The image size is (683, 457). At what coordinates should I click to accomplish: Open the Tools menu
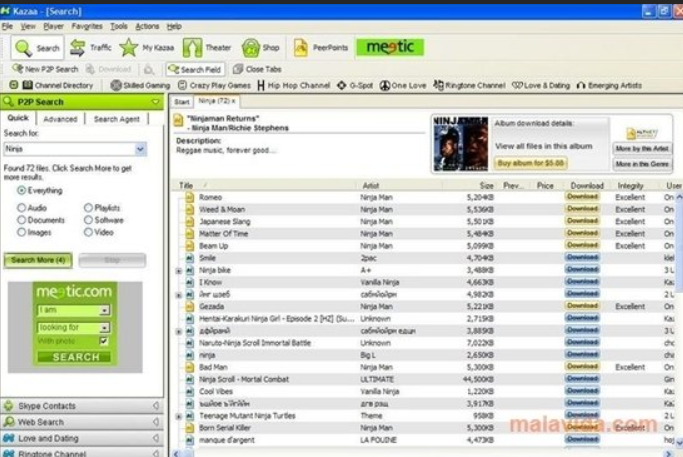pos(118,27)
